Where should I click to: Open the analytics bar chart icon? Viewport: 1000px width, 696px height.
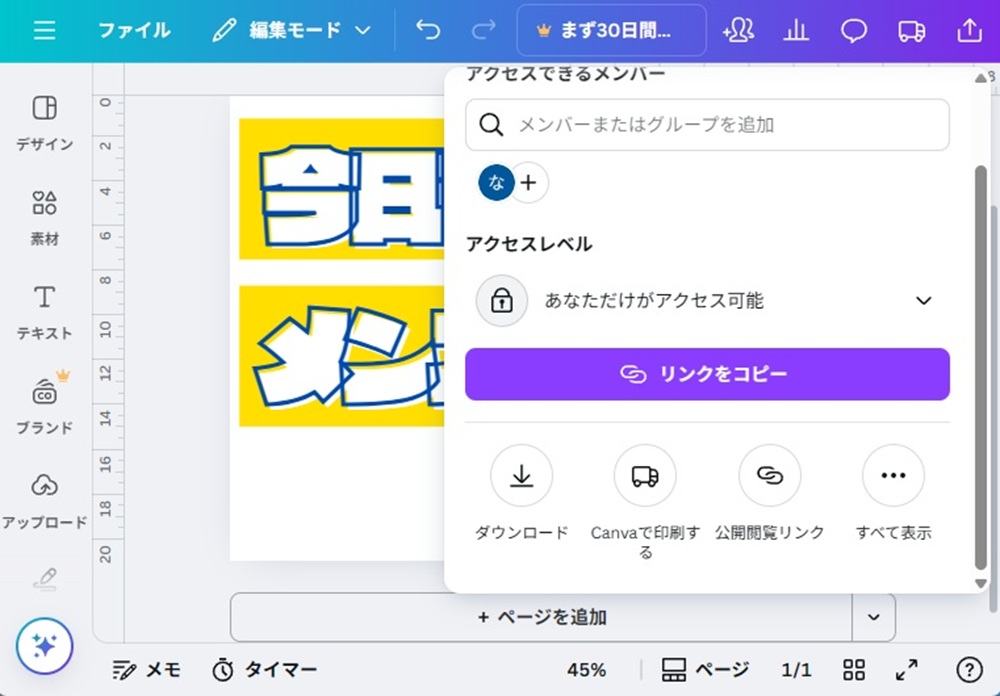(x=796, y=31)
